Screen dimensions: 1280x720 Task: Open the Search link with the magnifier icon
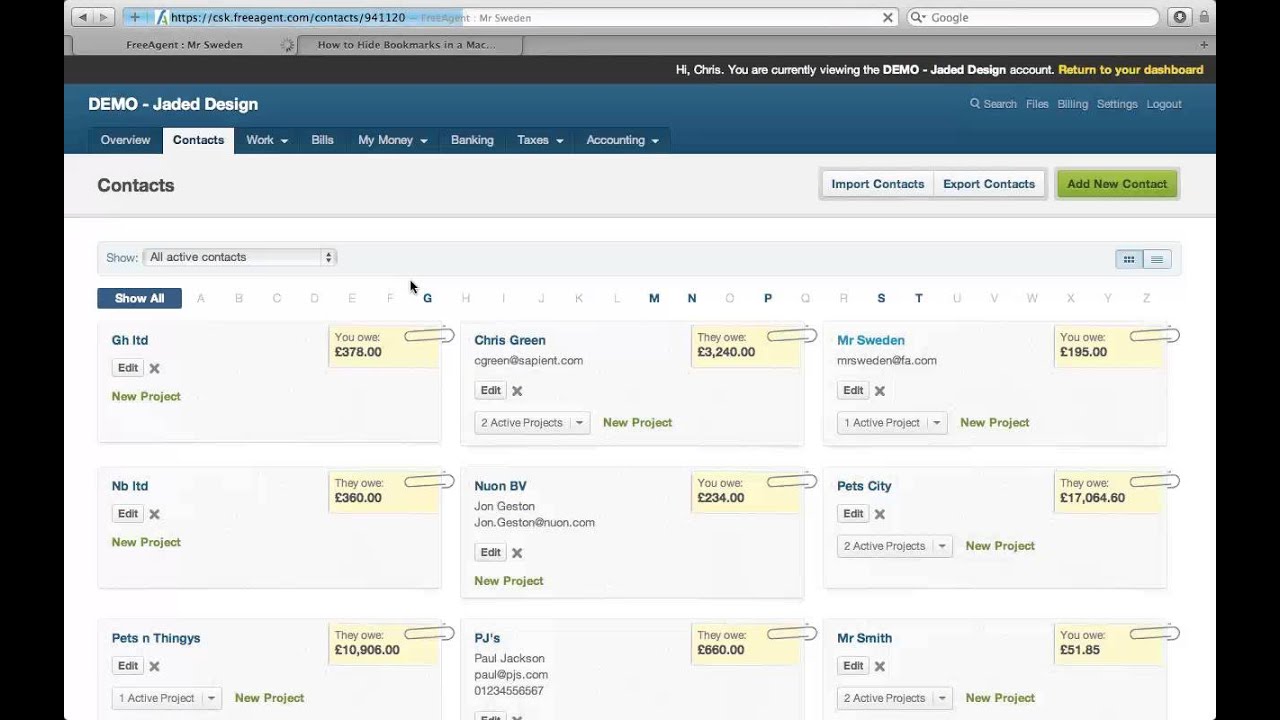coord(993,104)
